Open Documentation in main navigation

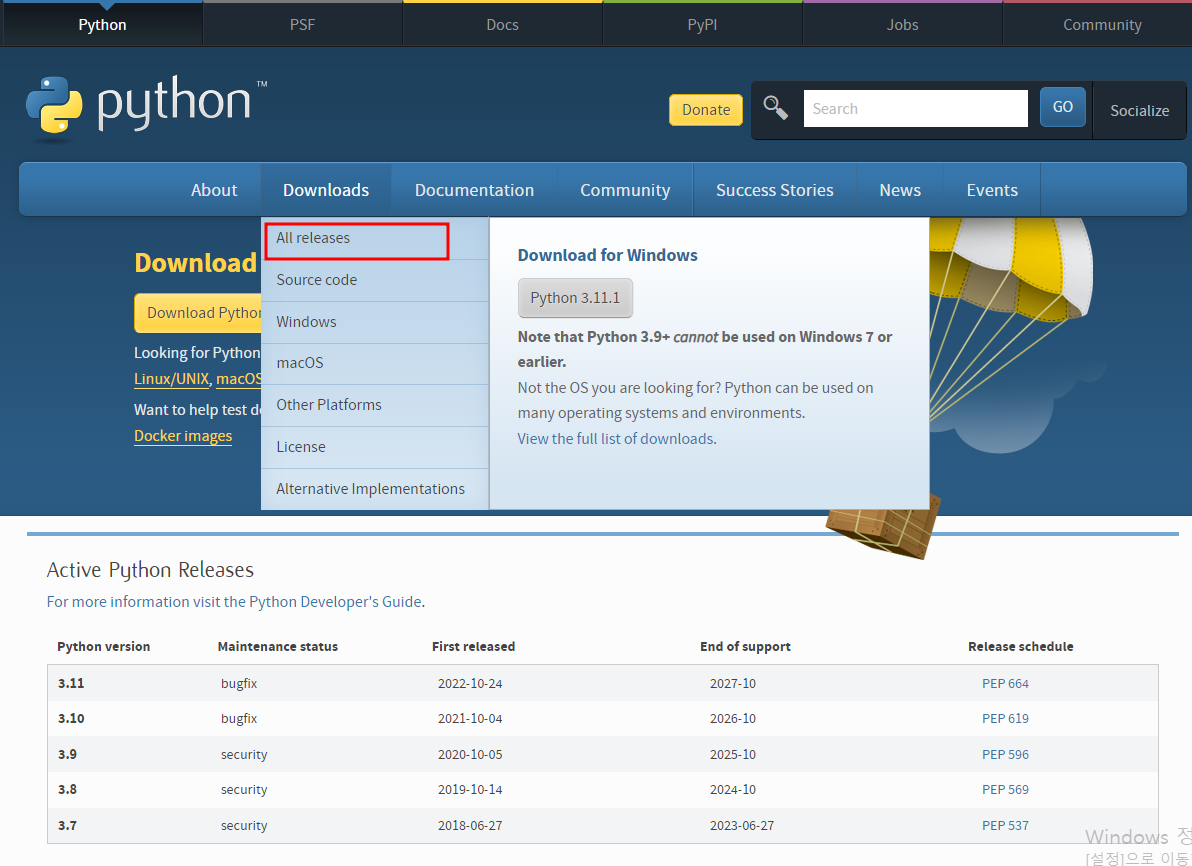[x=474, y=190]
